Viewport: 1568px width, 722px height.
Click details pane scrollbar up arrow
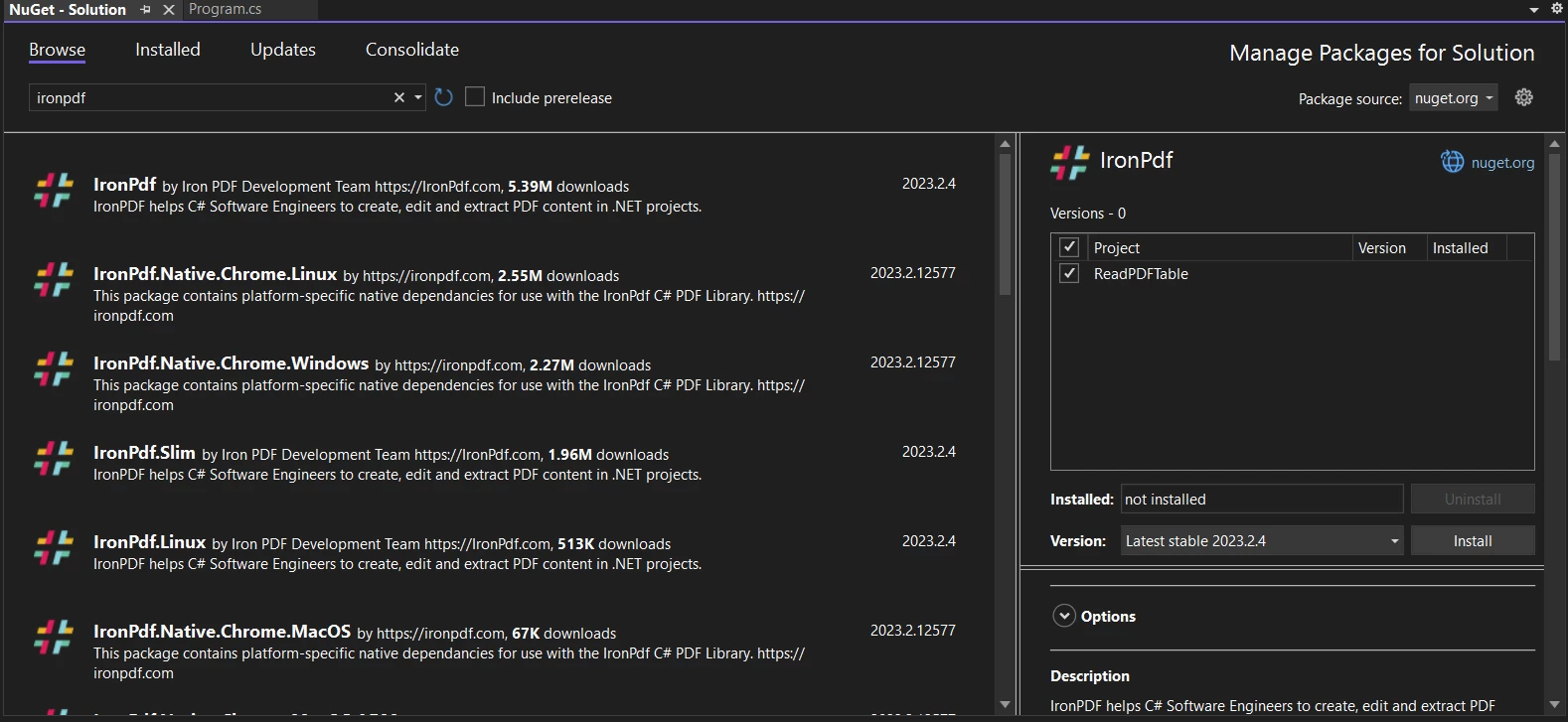click(x=1555, y=144)
